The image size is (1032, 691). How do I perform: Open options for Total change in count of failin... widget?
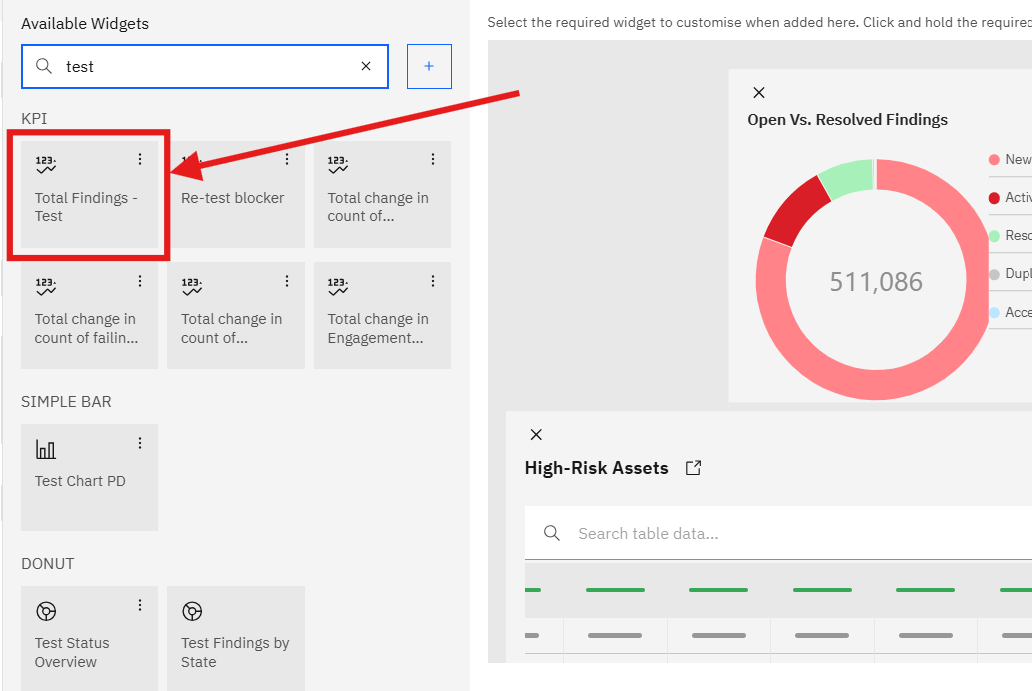point(140,281)
